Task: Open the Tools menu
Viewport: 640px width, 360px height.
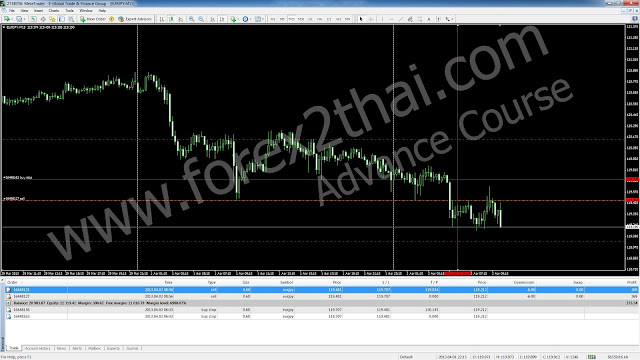Action: point(69,11)
